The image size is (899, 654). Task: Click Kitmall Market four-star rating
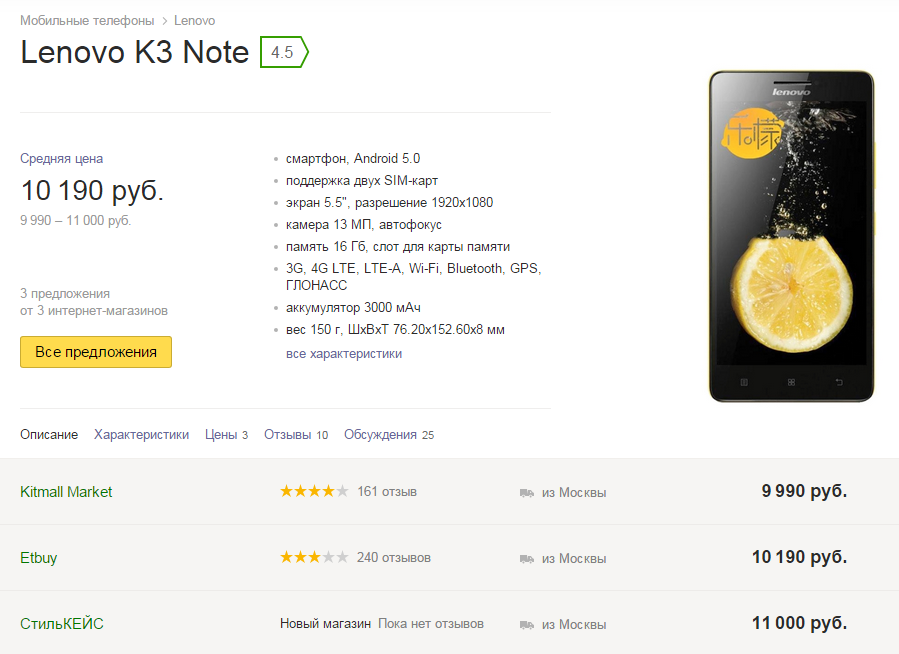[x=314, y=491]
